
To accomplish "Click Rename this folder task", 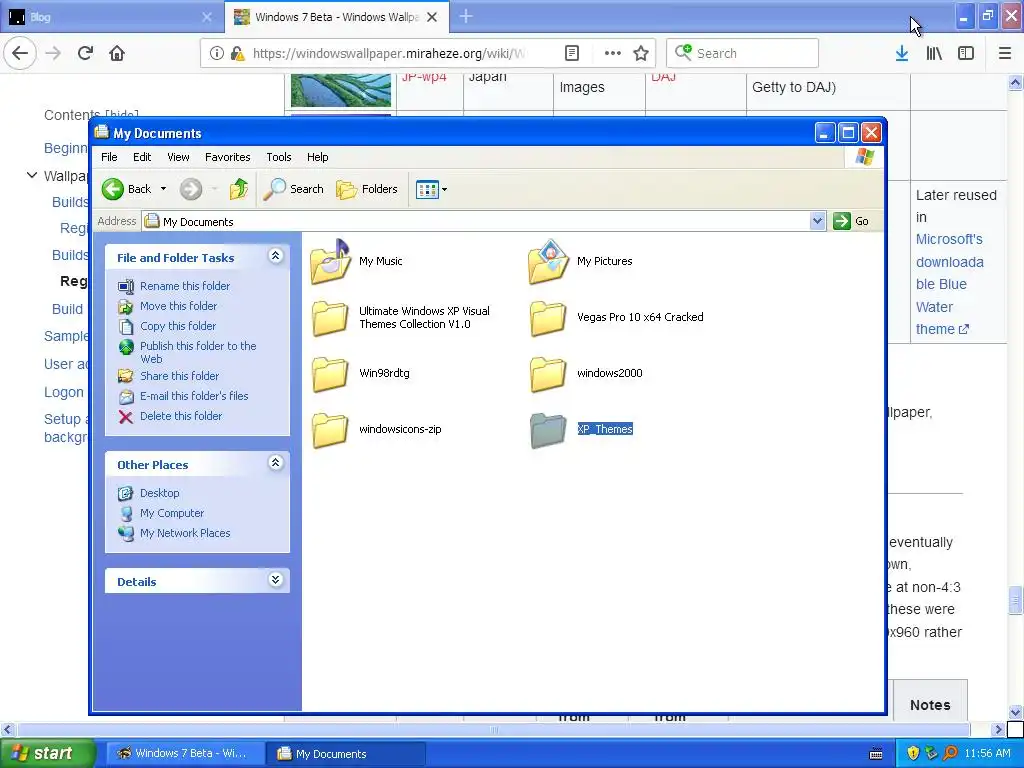I will click(185, 286).
